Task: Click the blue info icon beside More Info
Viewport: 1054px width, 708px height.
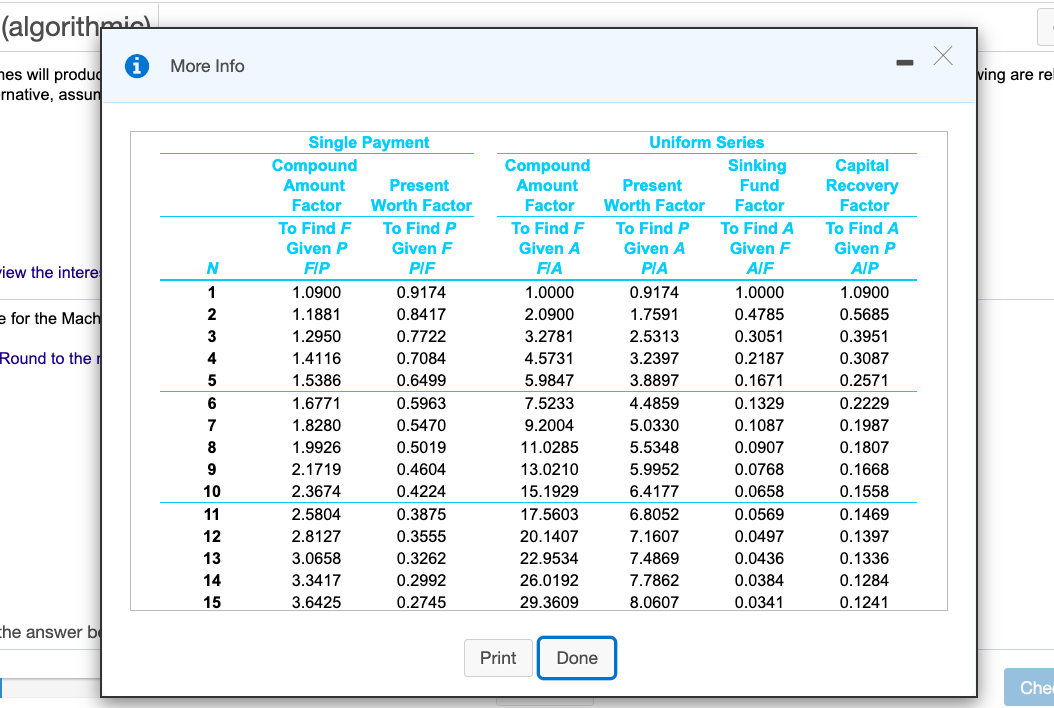Action: tap(137, 66)
